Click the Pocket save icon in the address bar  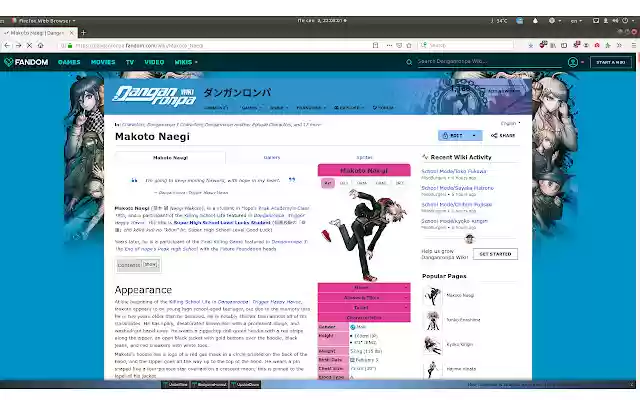(399, 45)
